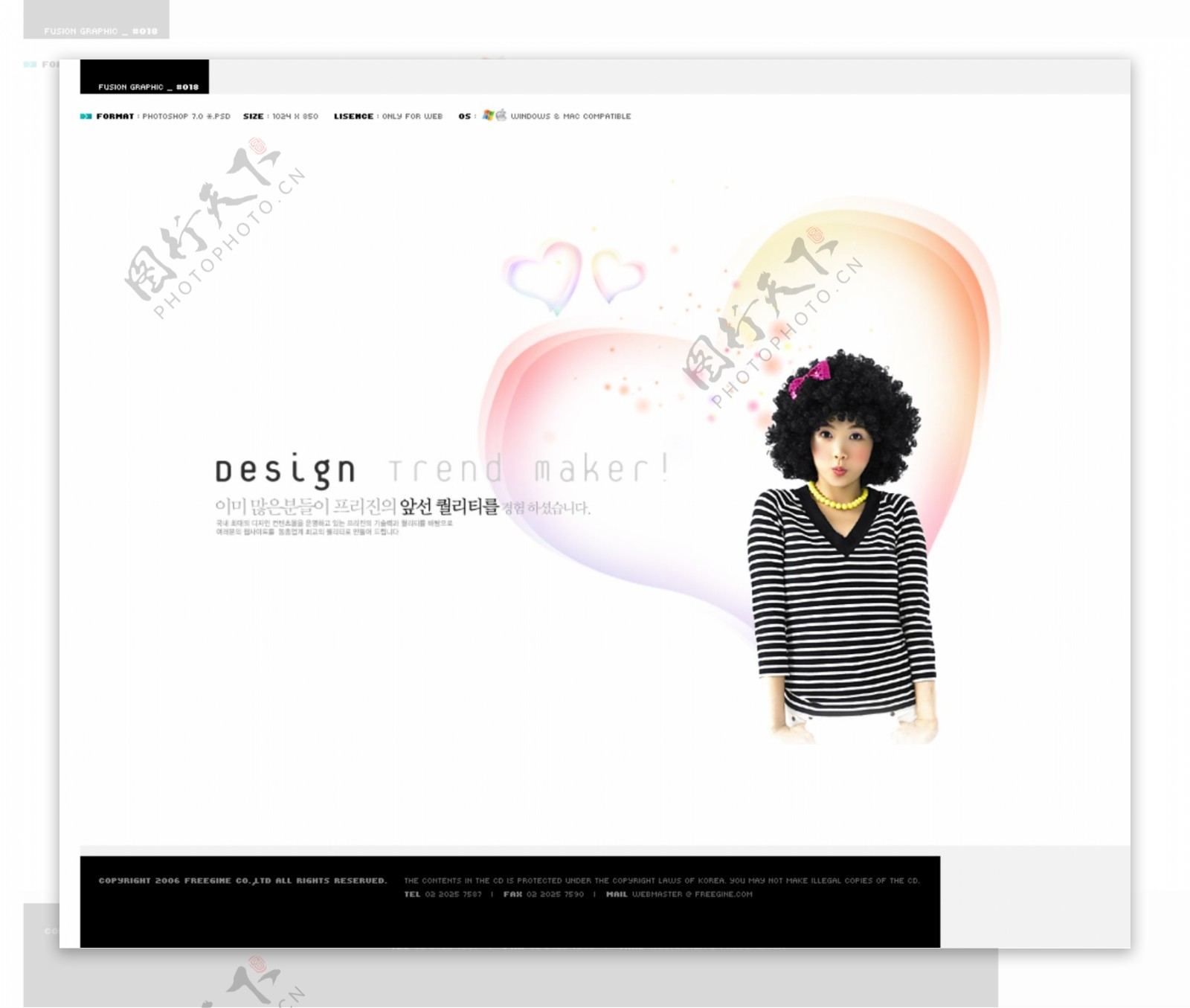
Task: Click the 'COPYRIGHT 2006 FREEGINE CO.,LTD ALL RIGHTS RESERVED.' text
Action: tap(242, 881)
